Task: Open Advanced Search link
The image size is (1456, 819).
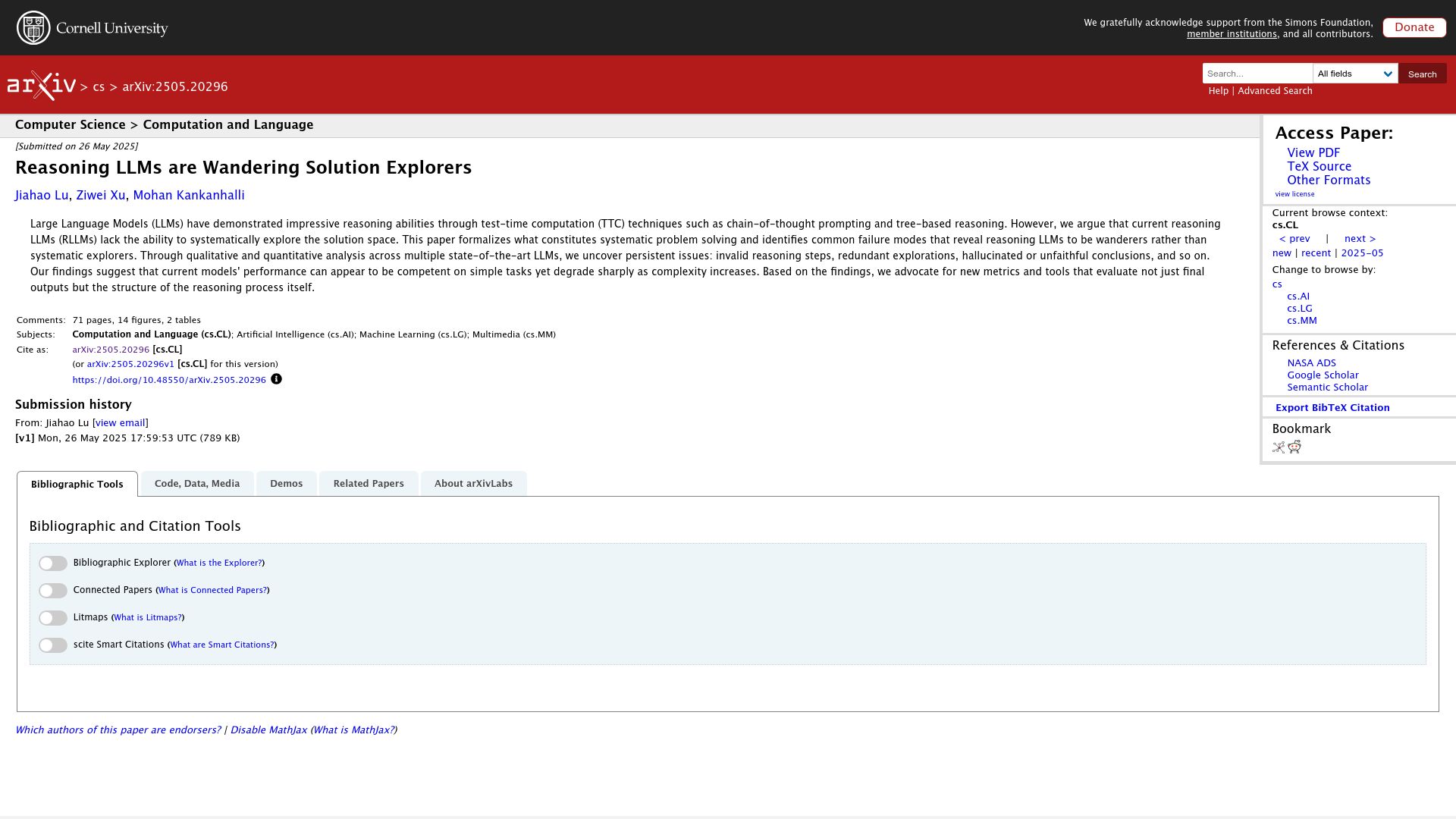Action: click(1275, 91)
